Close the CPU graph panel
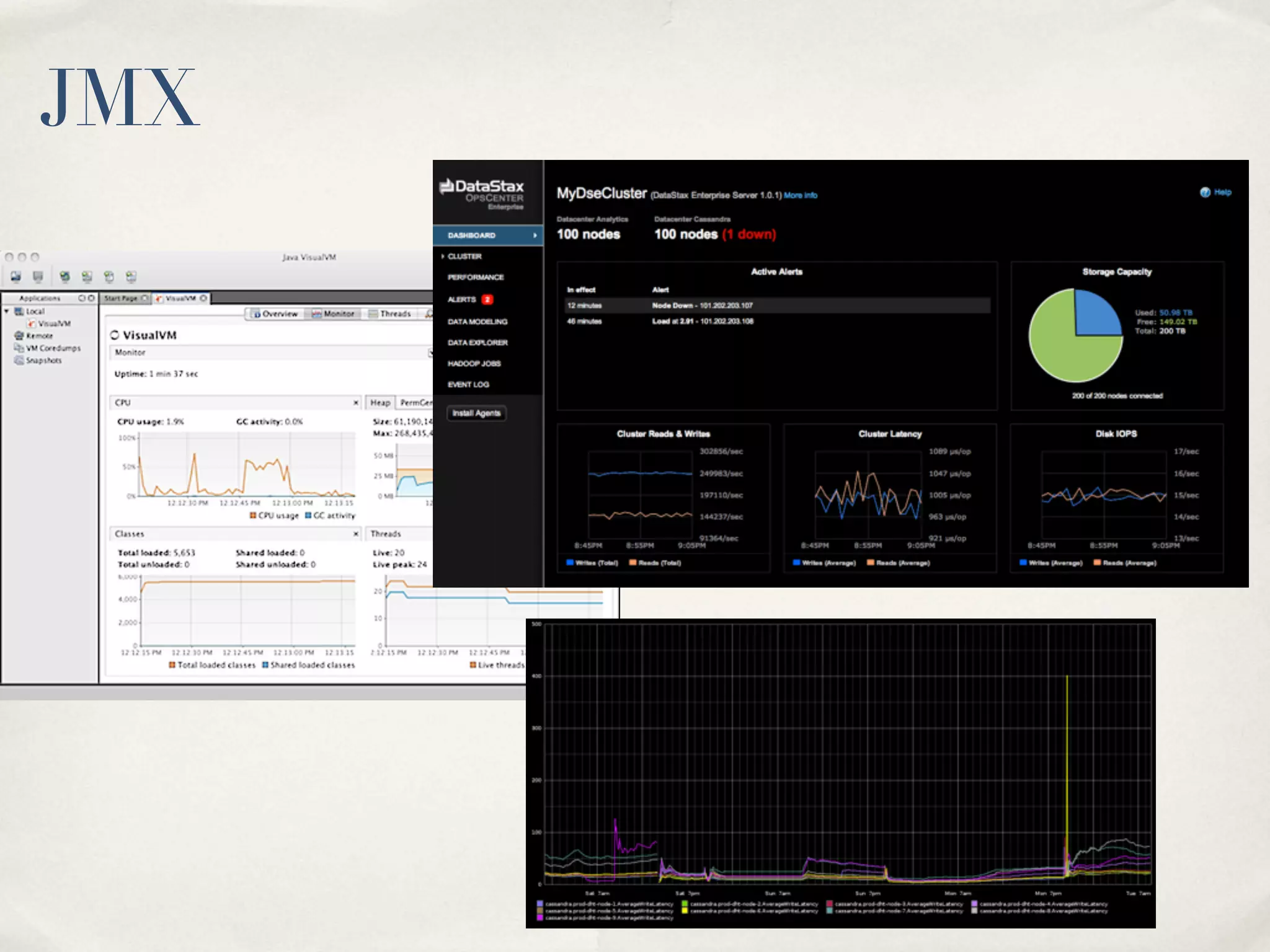 (356, 403)
